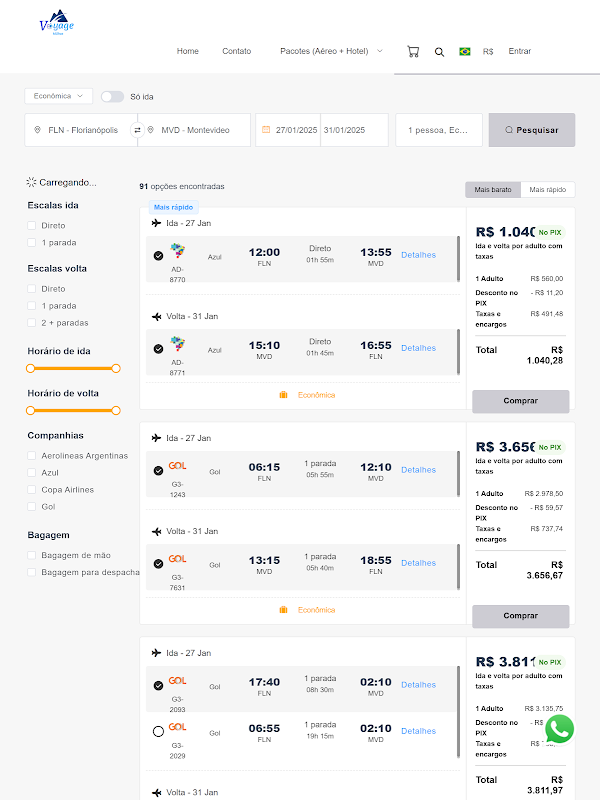Sort by Mais barato tab
Image resolution: width=600 pixels, height=800 pixels.
(493, 189)
